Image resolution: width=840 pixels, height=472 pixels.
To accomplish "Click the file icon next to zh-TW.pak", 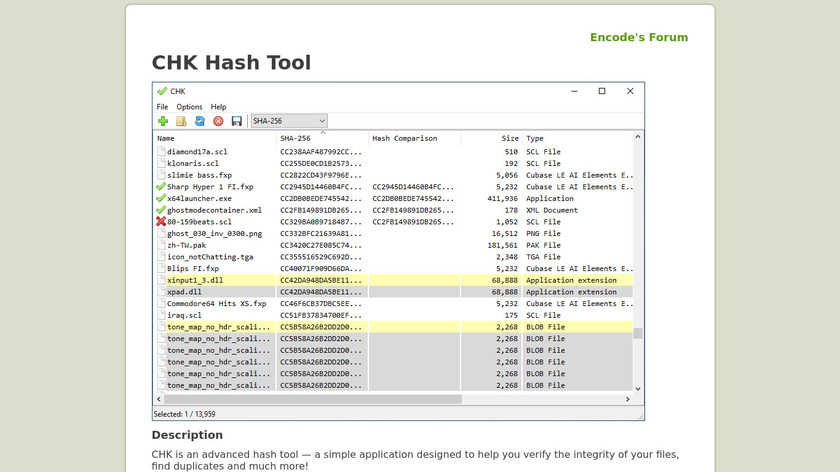I will 161,245.
